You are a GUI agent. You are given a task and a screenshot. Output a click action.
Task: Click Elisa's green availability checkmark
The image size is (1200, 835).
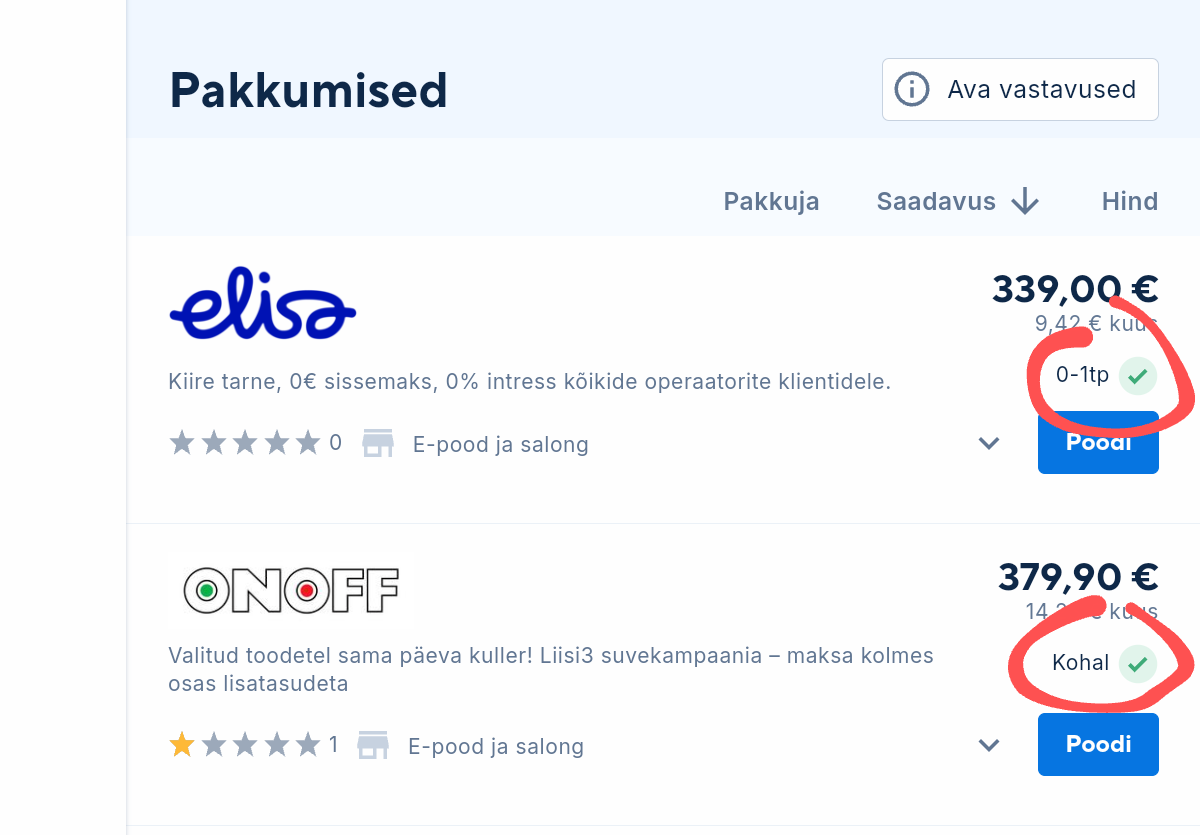coord(1137,376)
